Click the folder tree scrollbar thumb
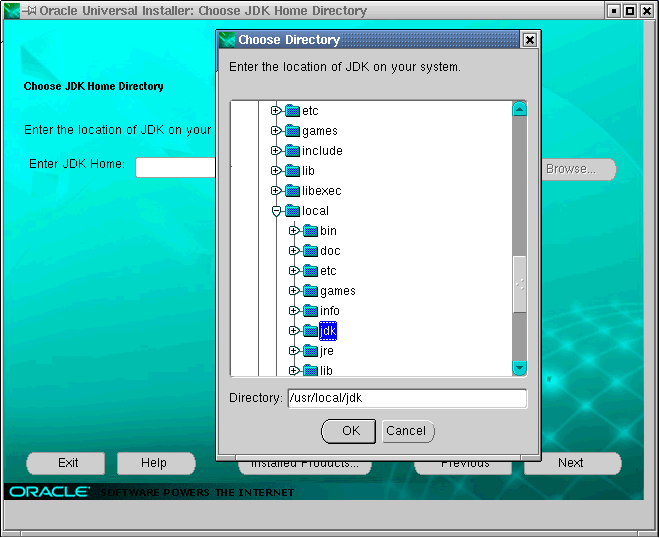 (x=519, y=285)
